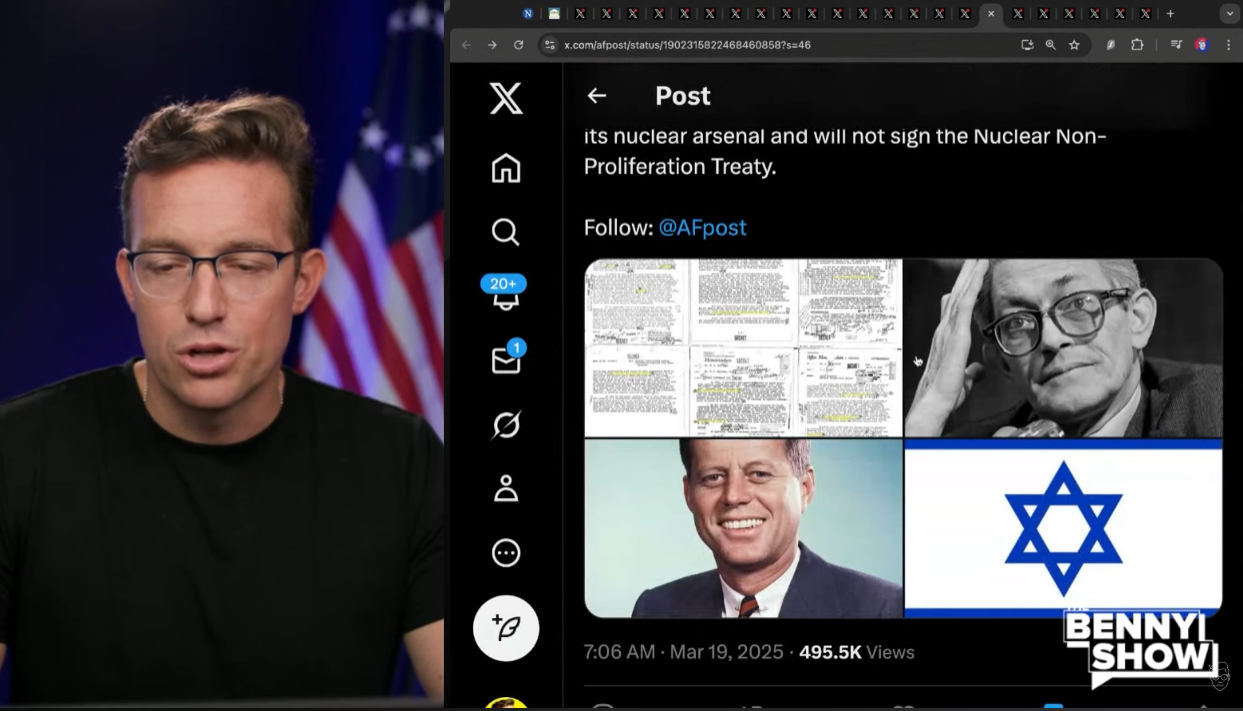Open Notifications bell showing 20+ badge
This screenshot has width=1243, height=711.
pyautogui.click(x=506, y=297)
